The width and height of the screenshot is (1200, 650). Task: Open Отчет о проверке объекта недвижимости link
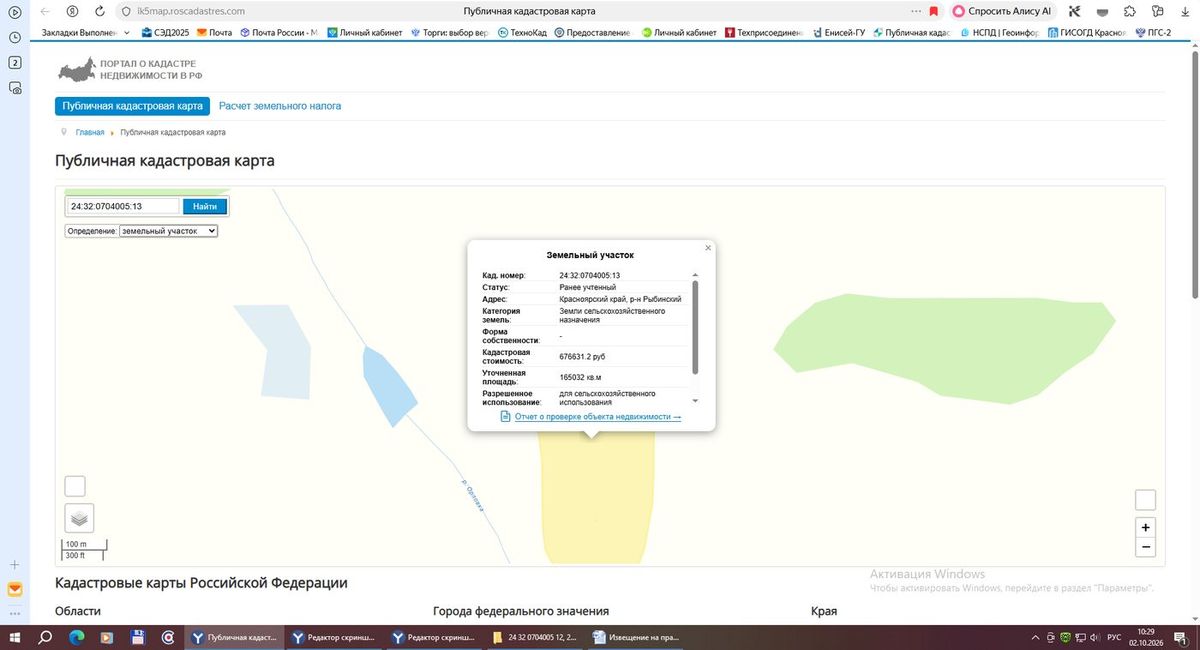(598, 416)
